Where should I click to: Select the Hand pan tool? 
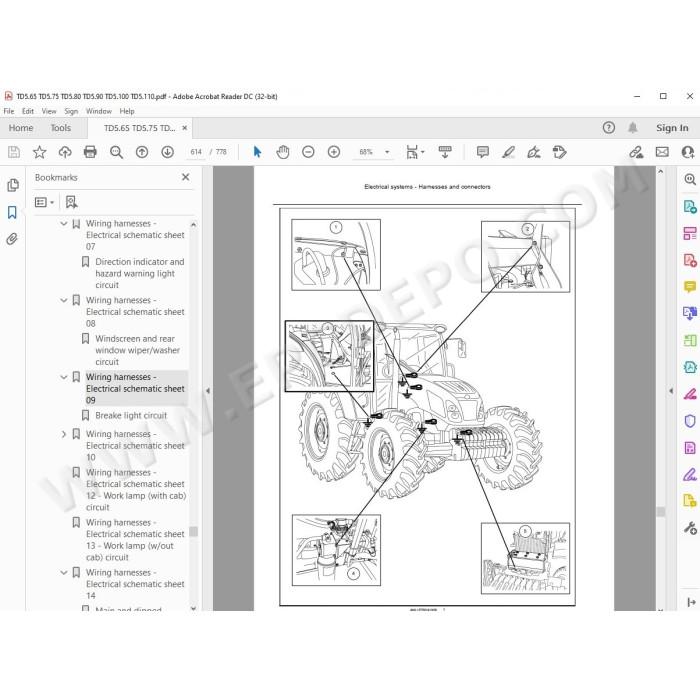click(283, 152)
